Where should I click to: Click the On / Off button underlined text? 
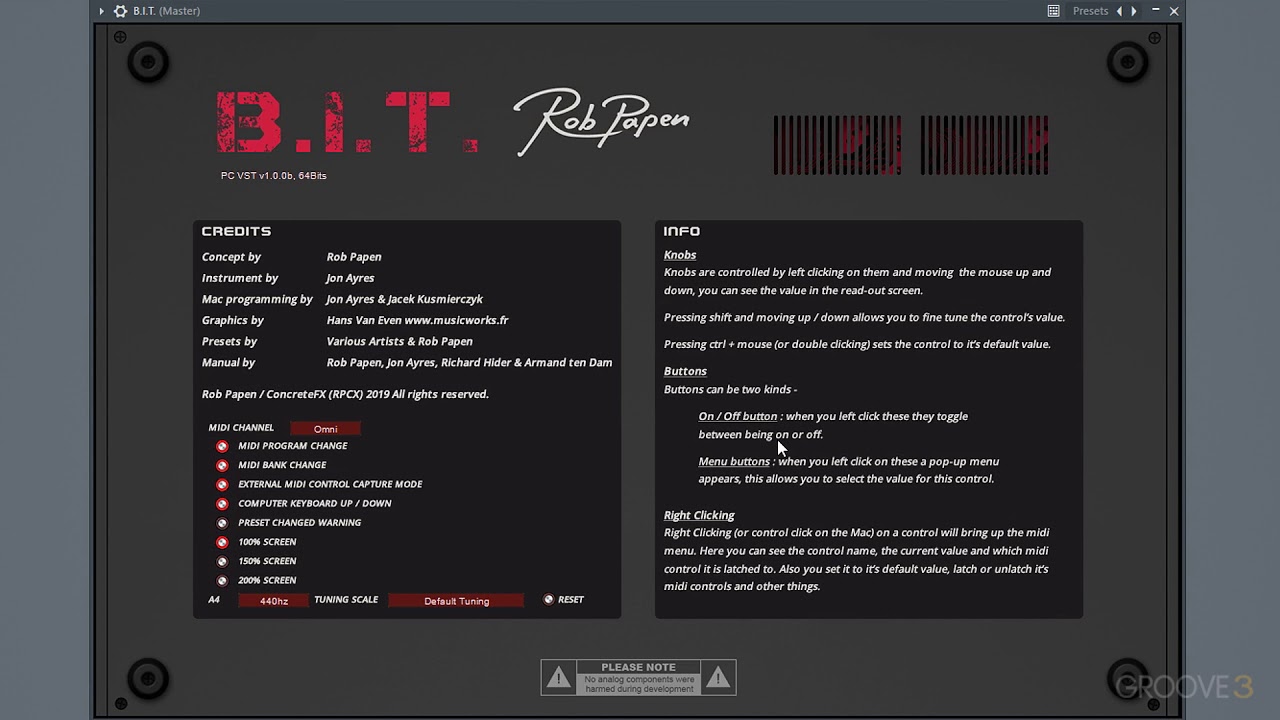pos(738,416)
